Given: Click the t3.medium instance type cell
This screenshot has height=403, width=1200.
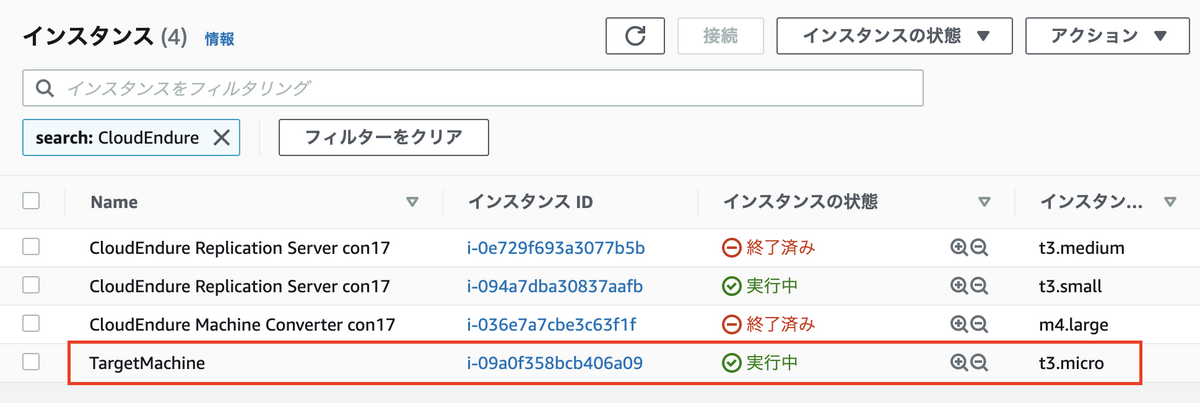Looking at the screenshot, I should pyautogui.click(x=1082, y=248).
